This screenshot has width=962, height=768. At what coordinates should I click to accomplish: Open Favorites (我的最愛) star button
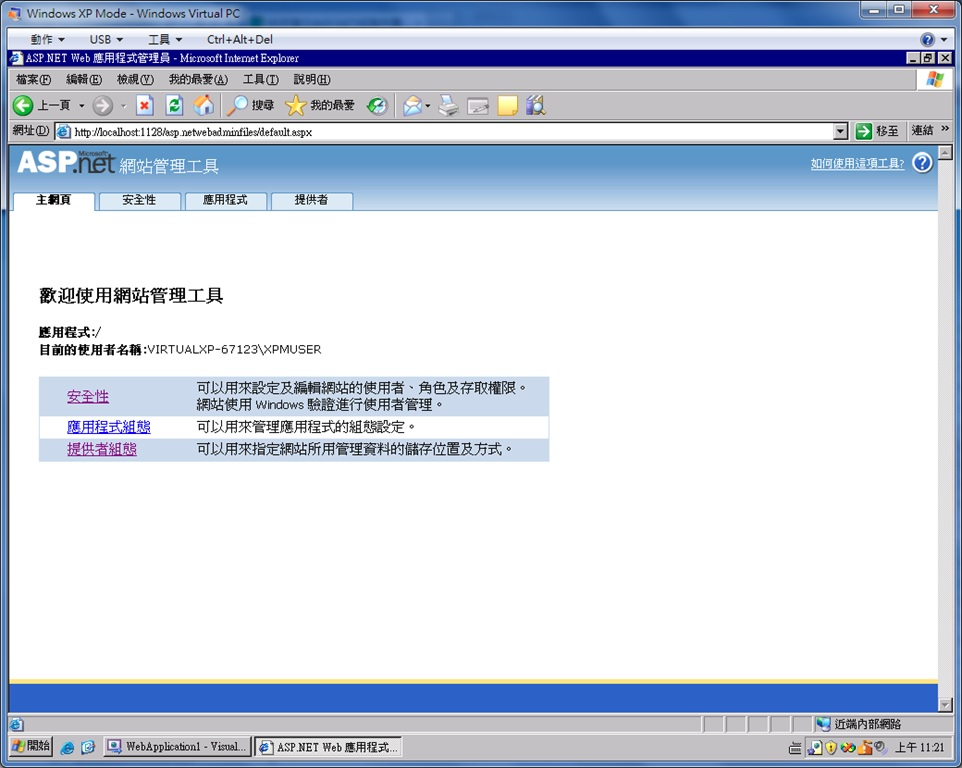(320, 106)
